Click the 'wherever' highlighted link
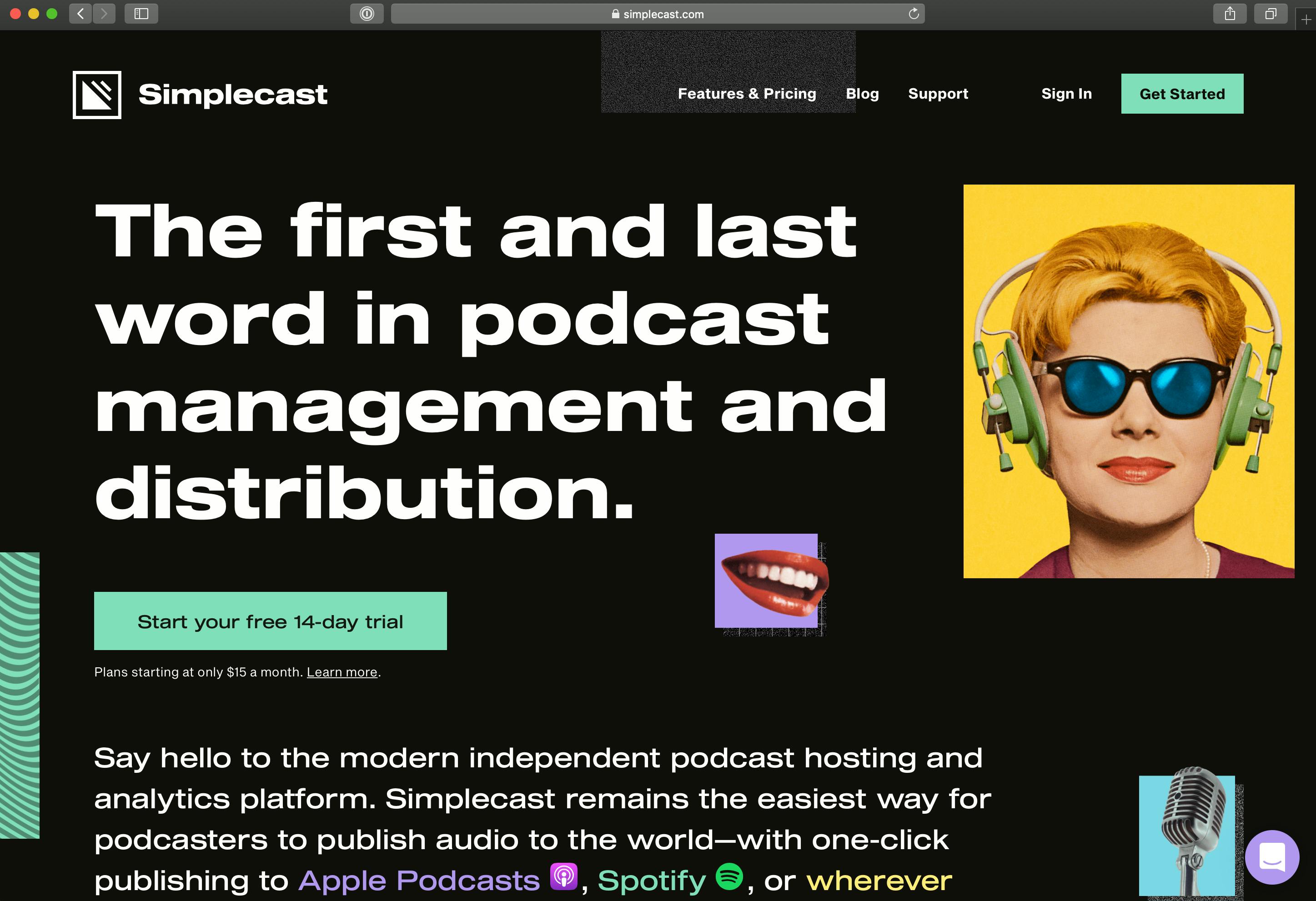This screenshot has height=901, width=1316. 879,881
